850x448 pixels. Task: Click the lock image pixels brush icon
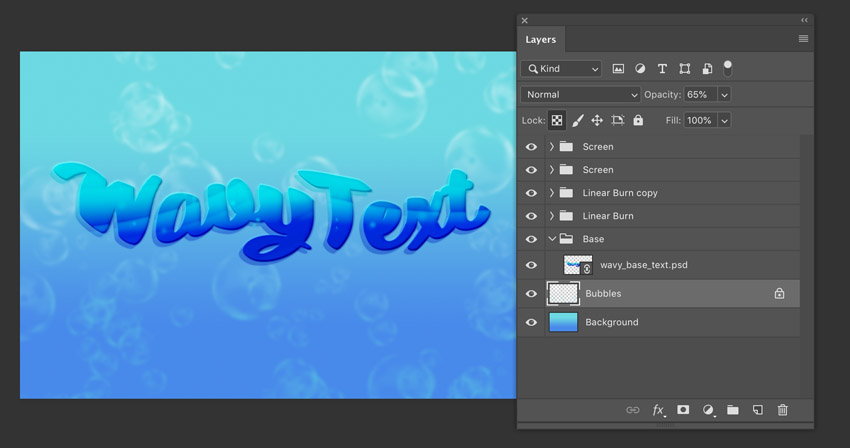point(577,120)
